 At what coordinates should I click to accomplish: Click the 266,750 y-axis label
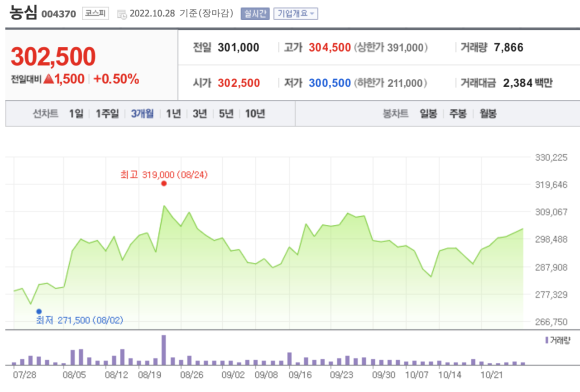551,321
